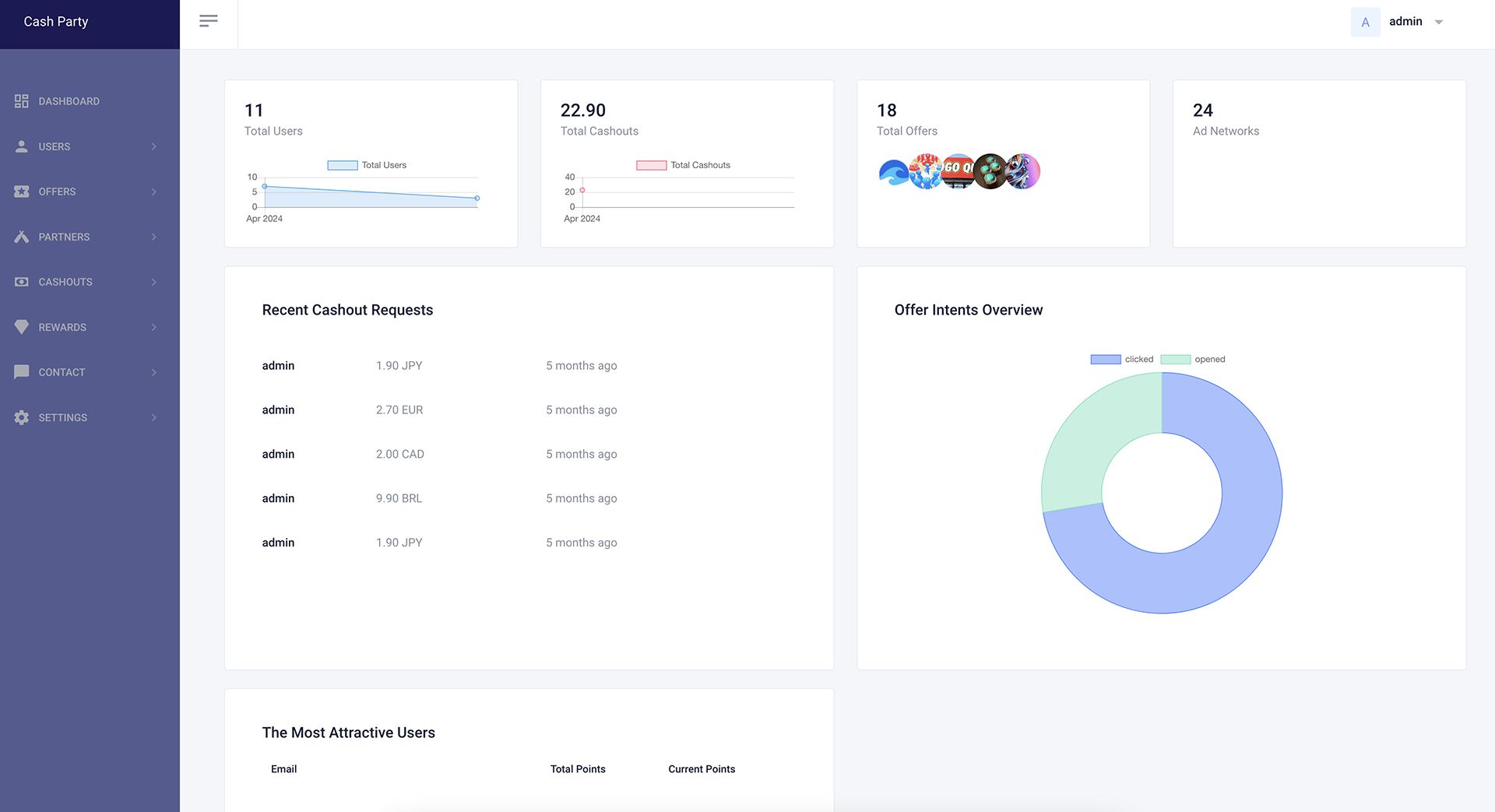Click the Total Users legend swatch
The width and height of the screenshot is (1495, 812).
(343, 165)
